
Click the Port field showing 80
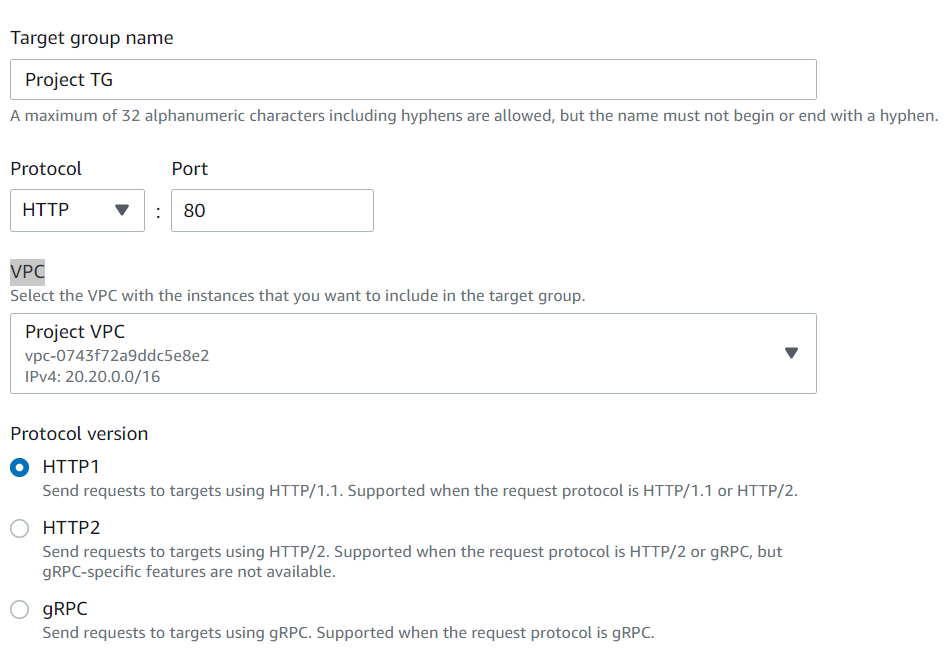[272, 210]
